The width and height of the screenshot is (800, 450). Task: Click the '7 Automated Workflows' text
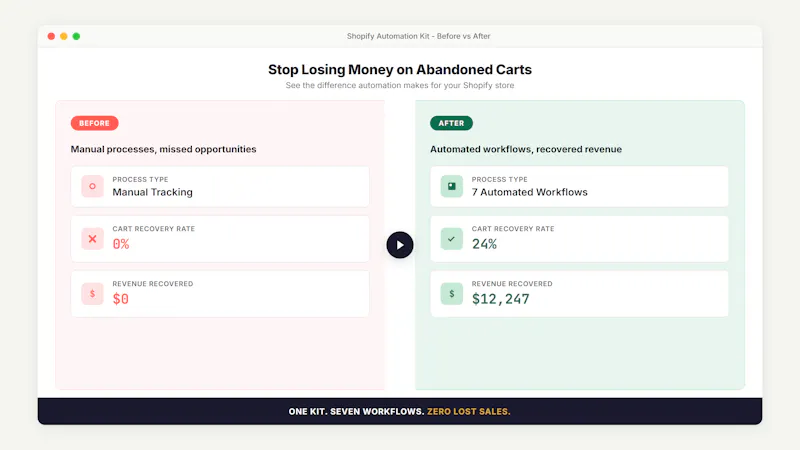coord(530,192)
